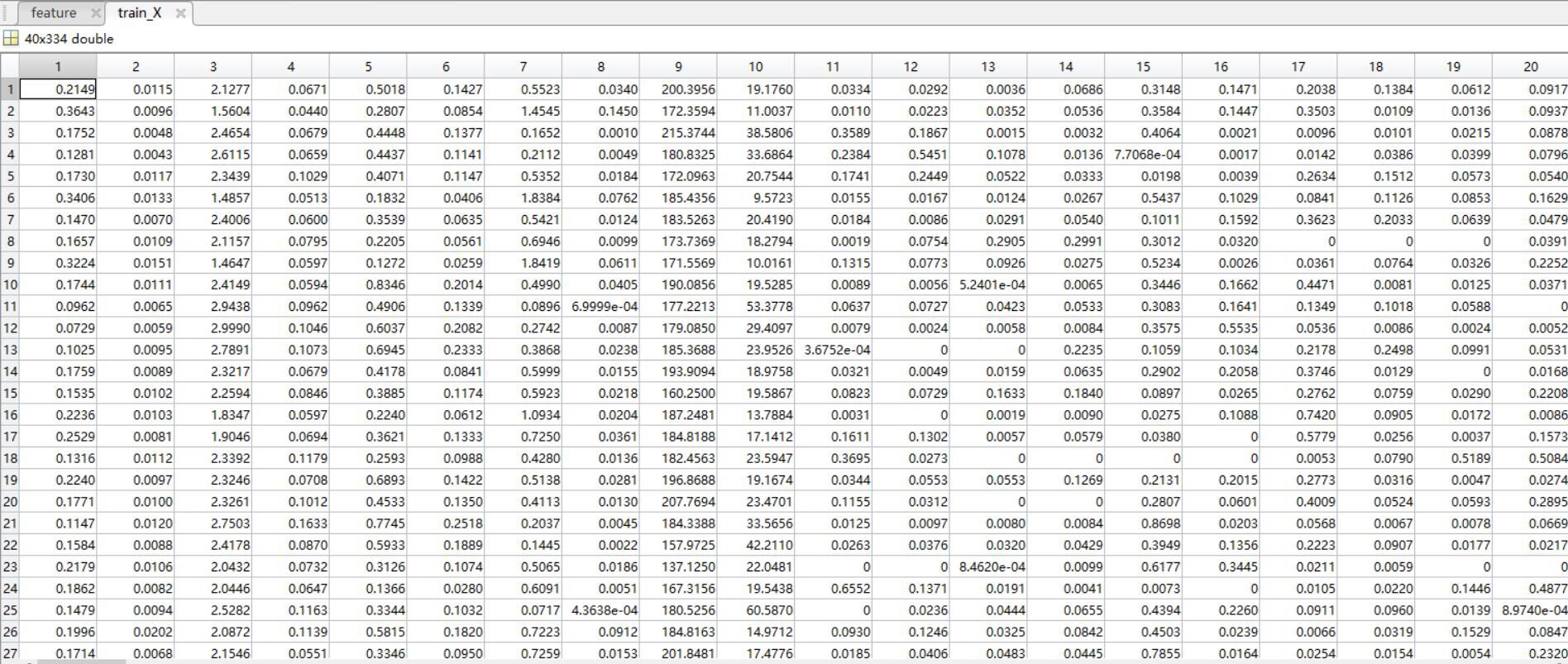This screenshot has height=664, width=1568.
Task: Select cell with value 0.5535
Action: pyautogui.click(x=1221, y=328)
